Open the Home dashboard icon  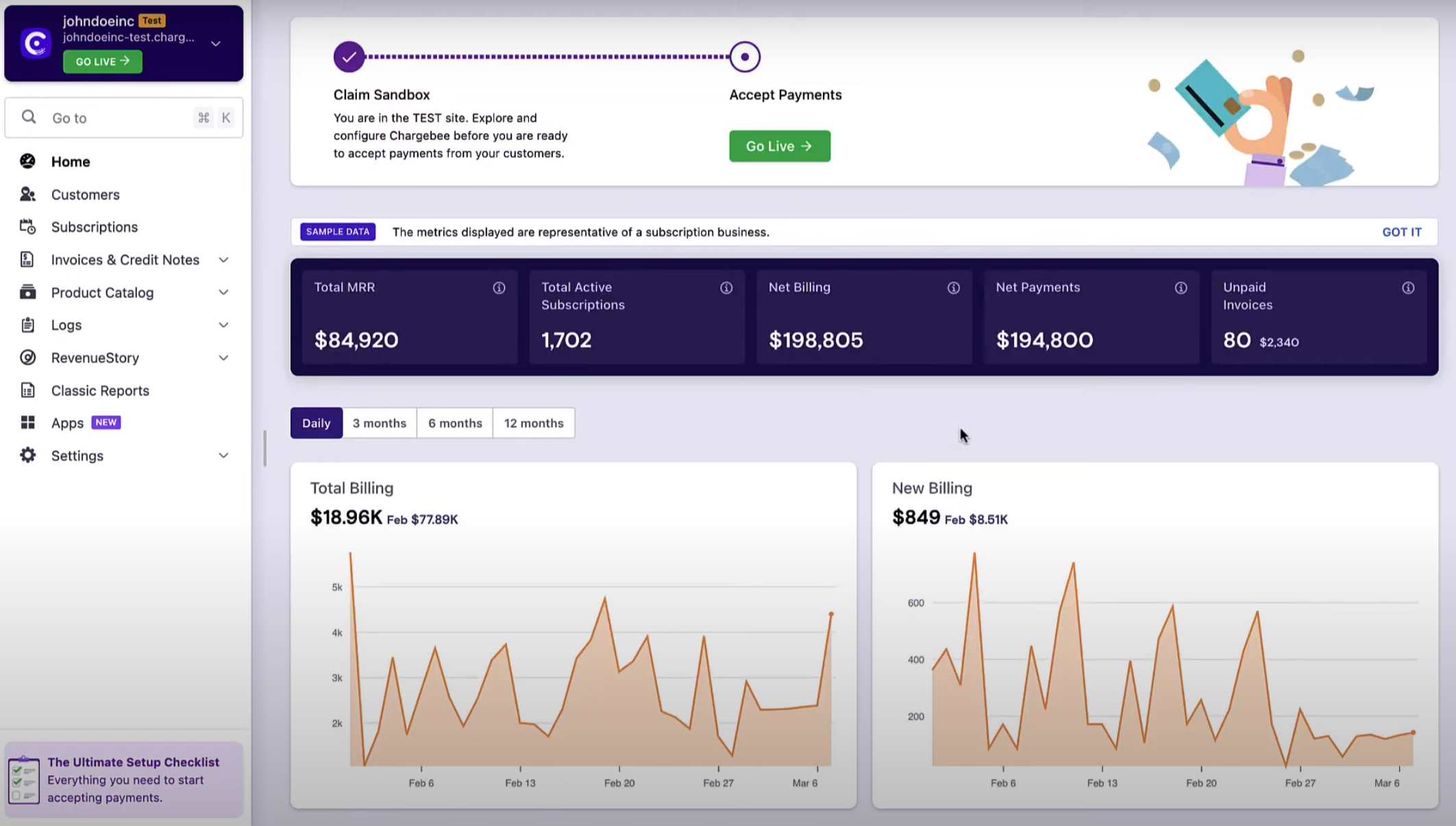(x=27, y=161)
